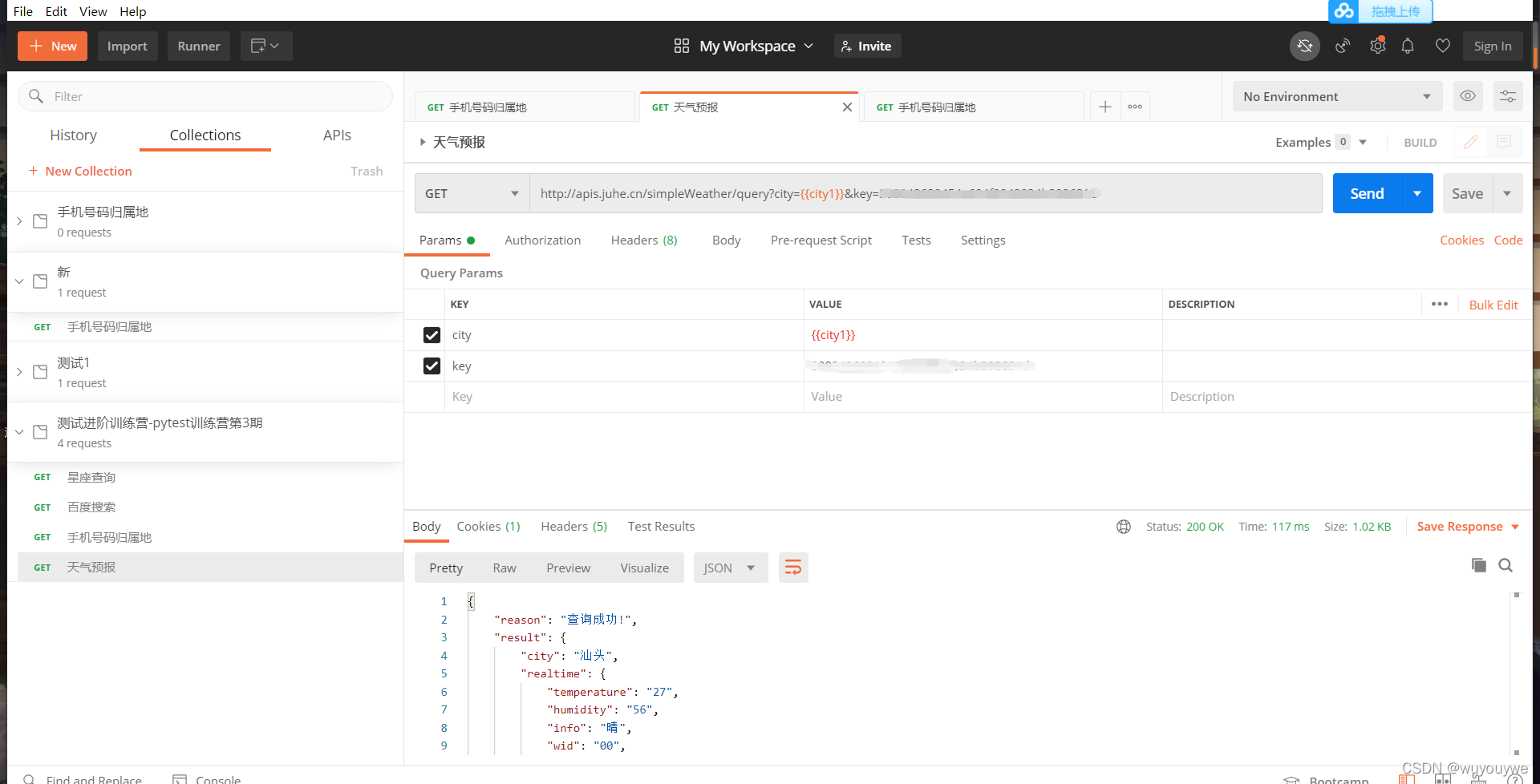The height and width of the screenshot is (784, 1540).
Task: Toggle response line wrap icon
Action: tap(793, 568)
